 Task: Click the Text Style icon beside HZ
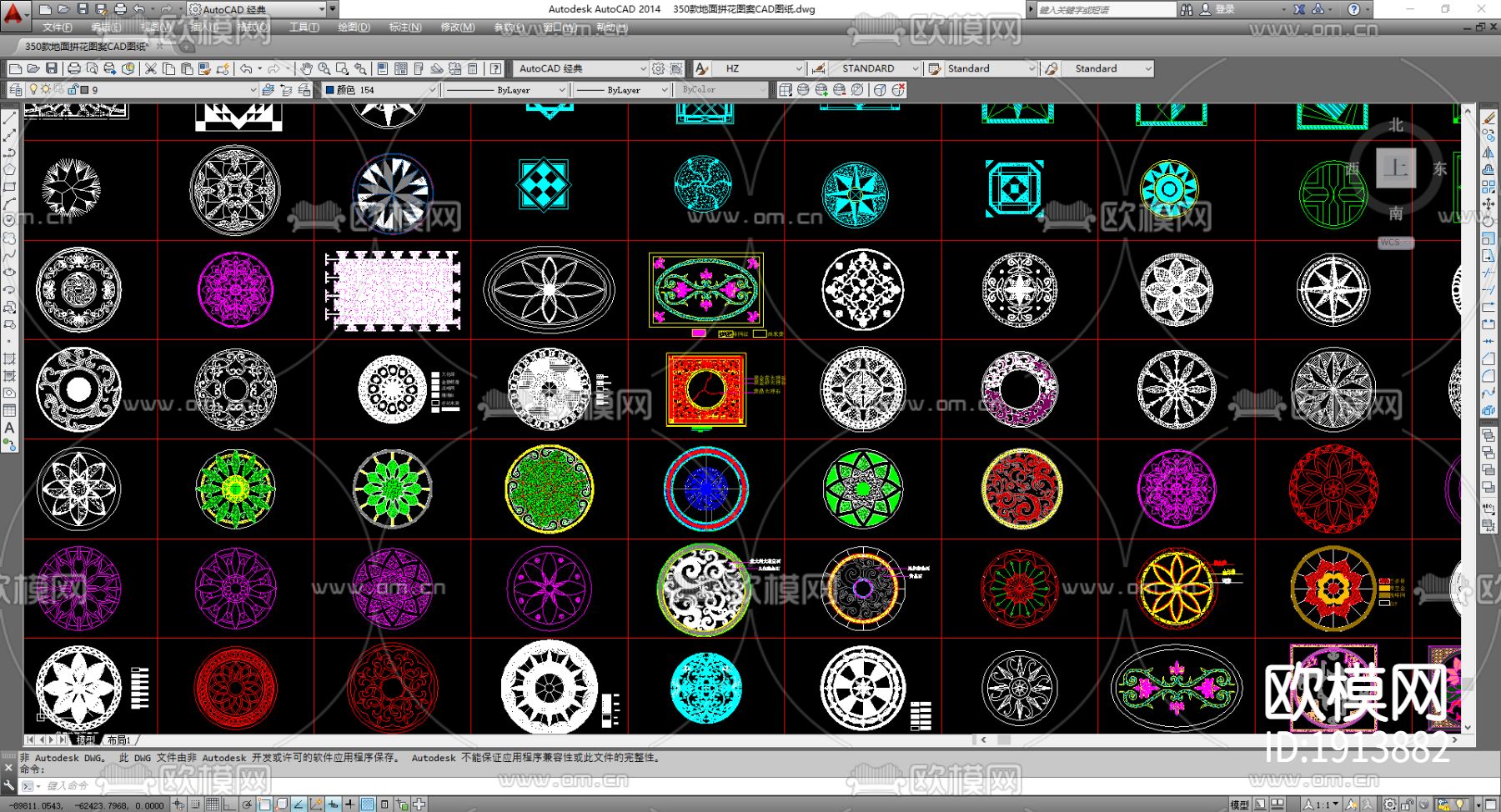(x=702, y=68)
